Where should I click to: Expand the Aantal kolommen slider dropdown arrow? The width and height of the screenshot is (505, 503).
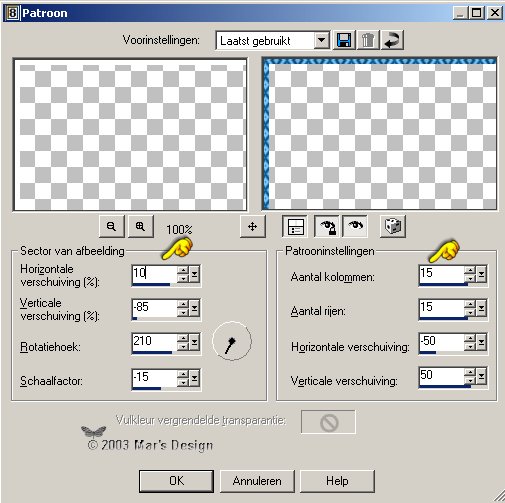481,274
